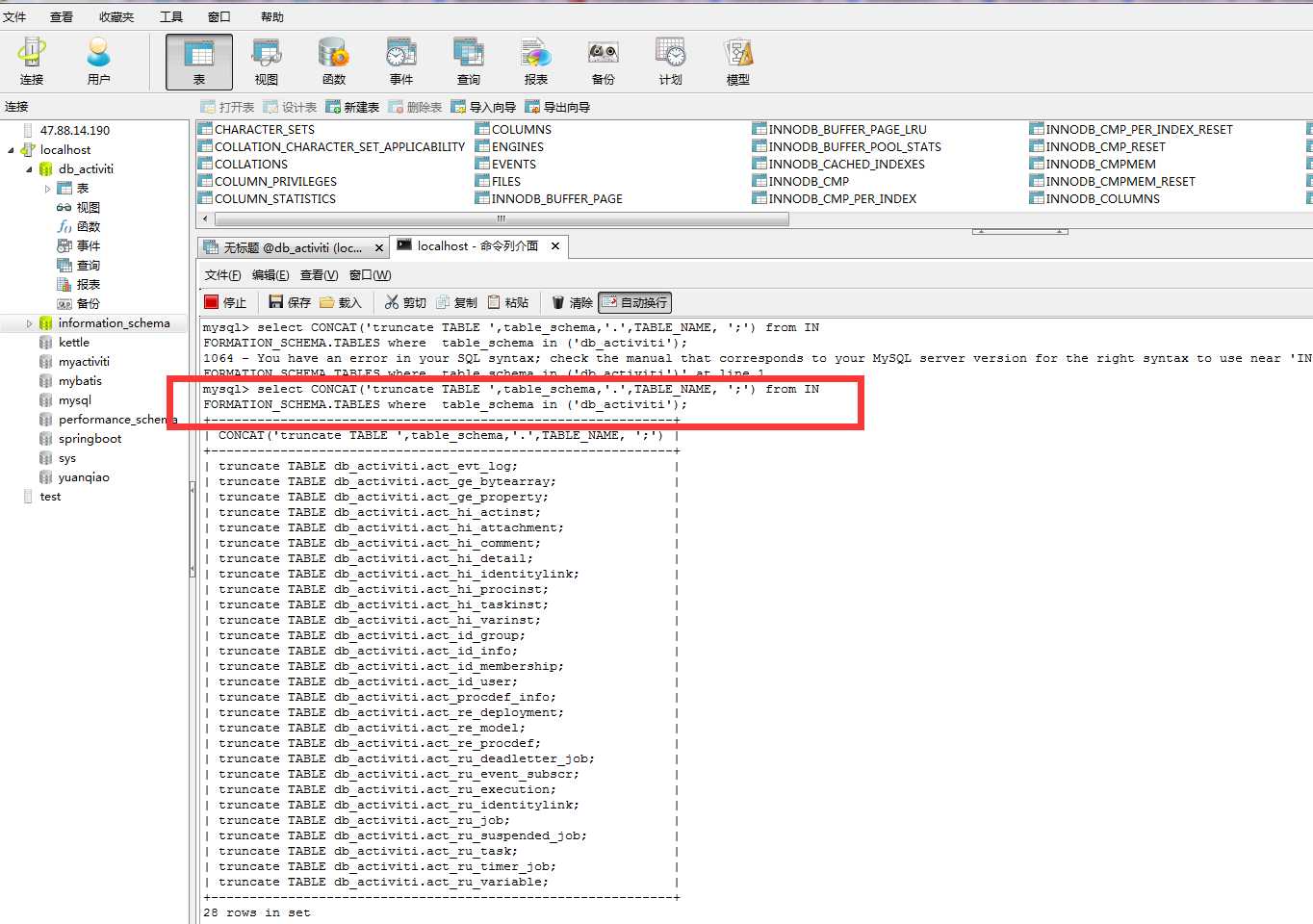The width and height of the screenshot is (1313, 924).
Task: Select the springboot database
Action: (90, 439)
